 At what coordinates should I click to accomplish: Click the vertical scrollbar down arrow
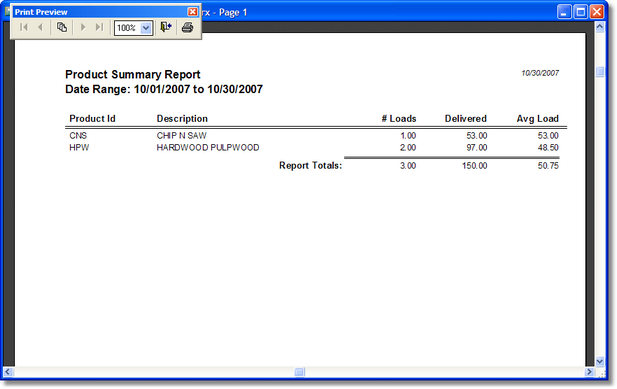[x=600, y=361]
